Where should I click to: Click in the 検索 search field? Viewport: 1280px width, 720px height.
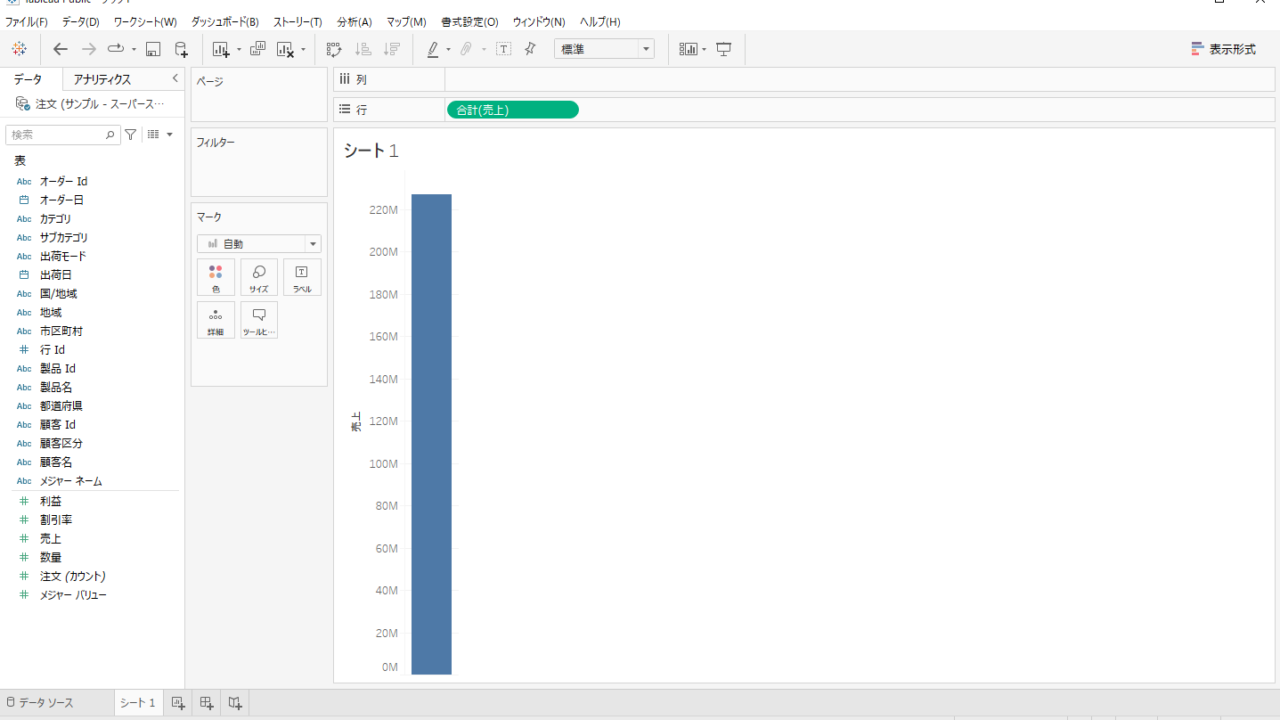[x=63, y=134]
